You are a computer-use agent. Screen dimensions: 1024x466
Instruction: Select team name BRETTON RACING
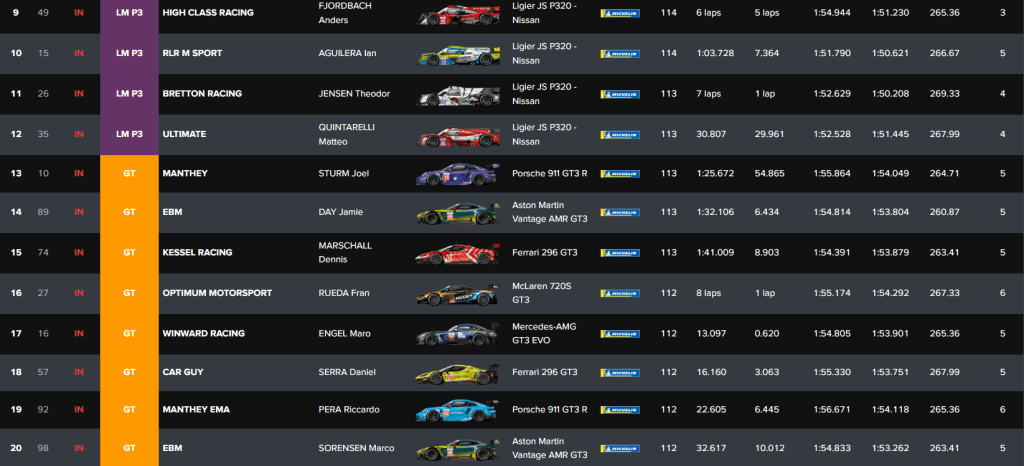202,93
